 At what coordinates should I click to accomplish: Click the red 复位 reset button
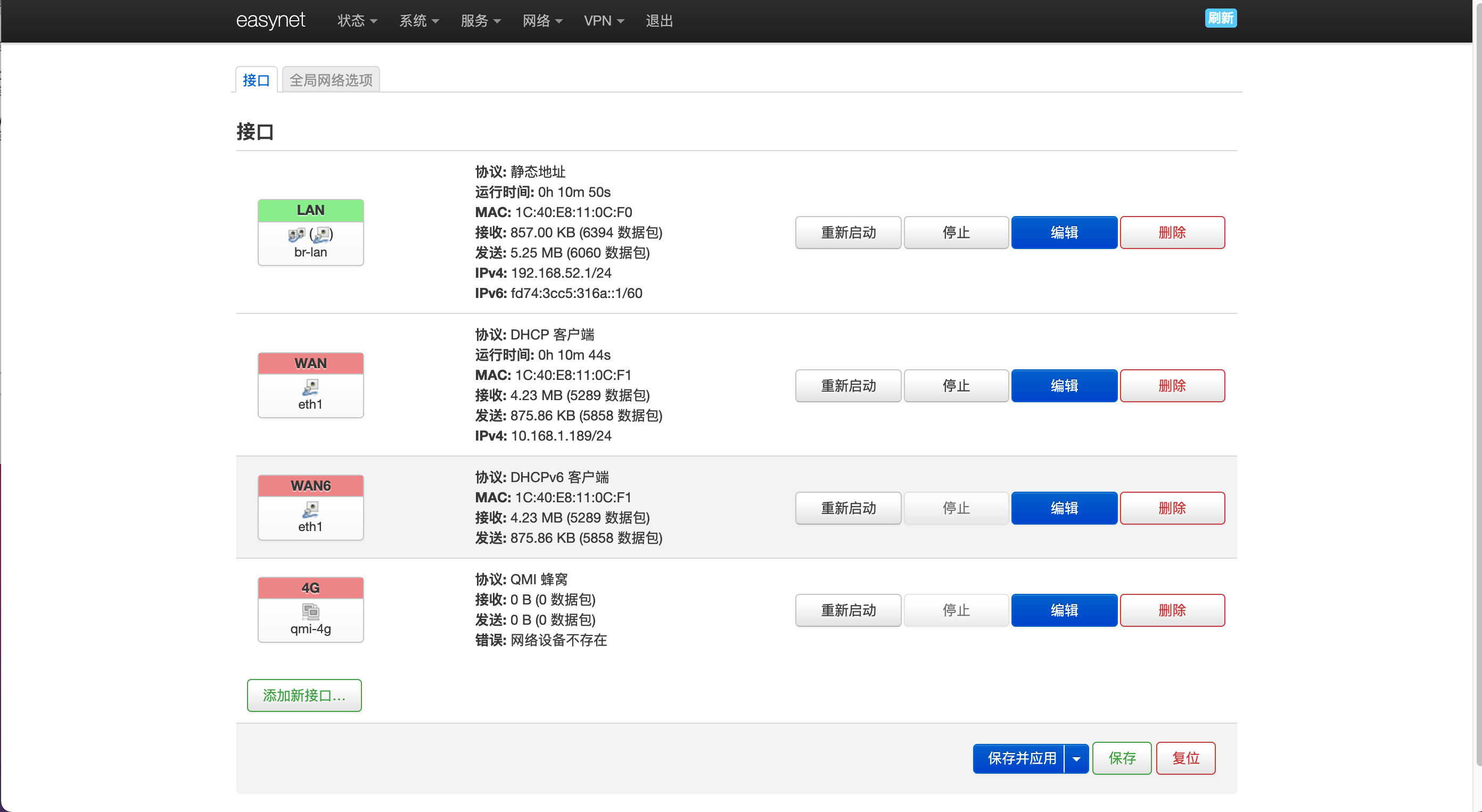pyautogui.click(x=1185, y=758)
